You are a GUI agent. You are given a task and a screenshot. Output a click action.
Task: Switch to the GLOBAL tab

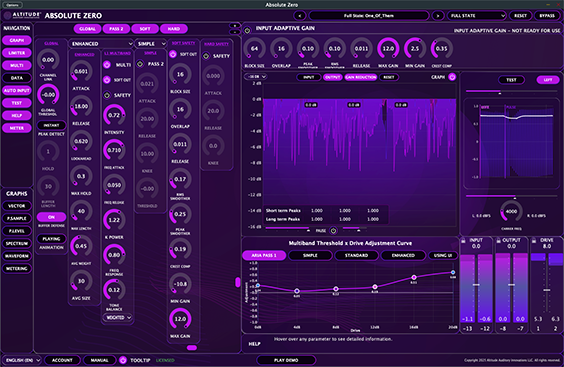[x=87, y=29]
